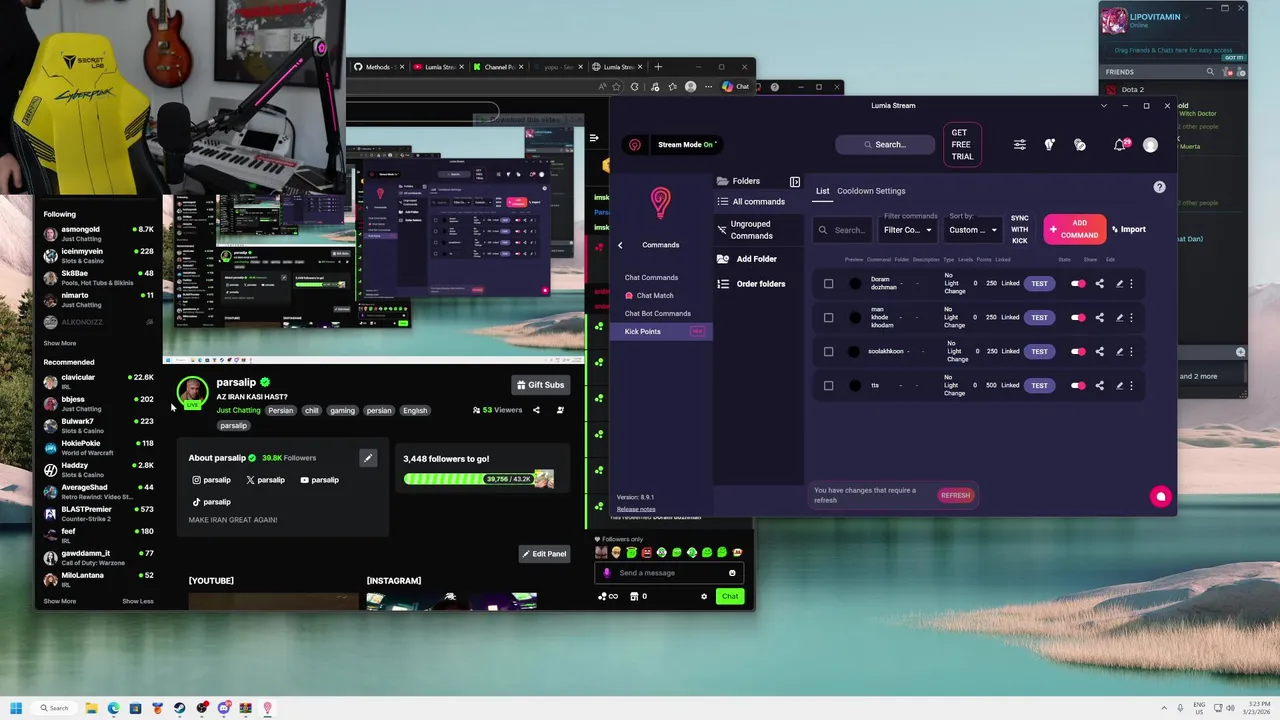Click the ADD COMMAND button
This screenshot has width=1280, height=720.
click(1075, 229)
